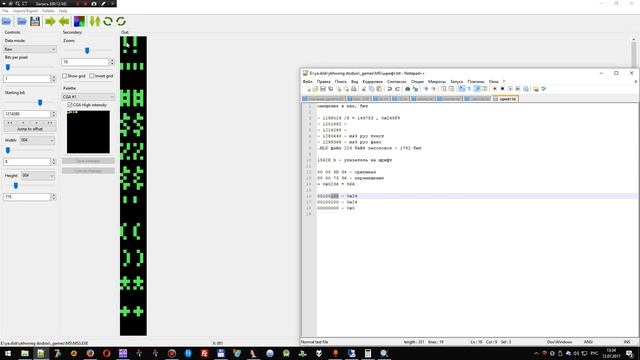Image resolution: width=640 pixels, height=360 pixels.
Task: Click the Starting bit field showing 1214288
Action: (x=27, y=114)
